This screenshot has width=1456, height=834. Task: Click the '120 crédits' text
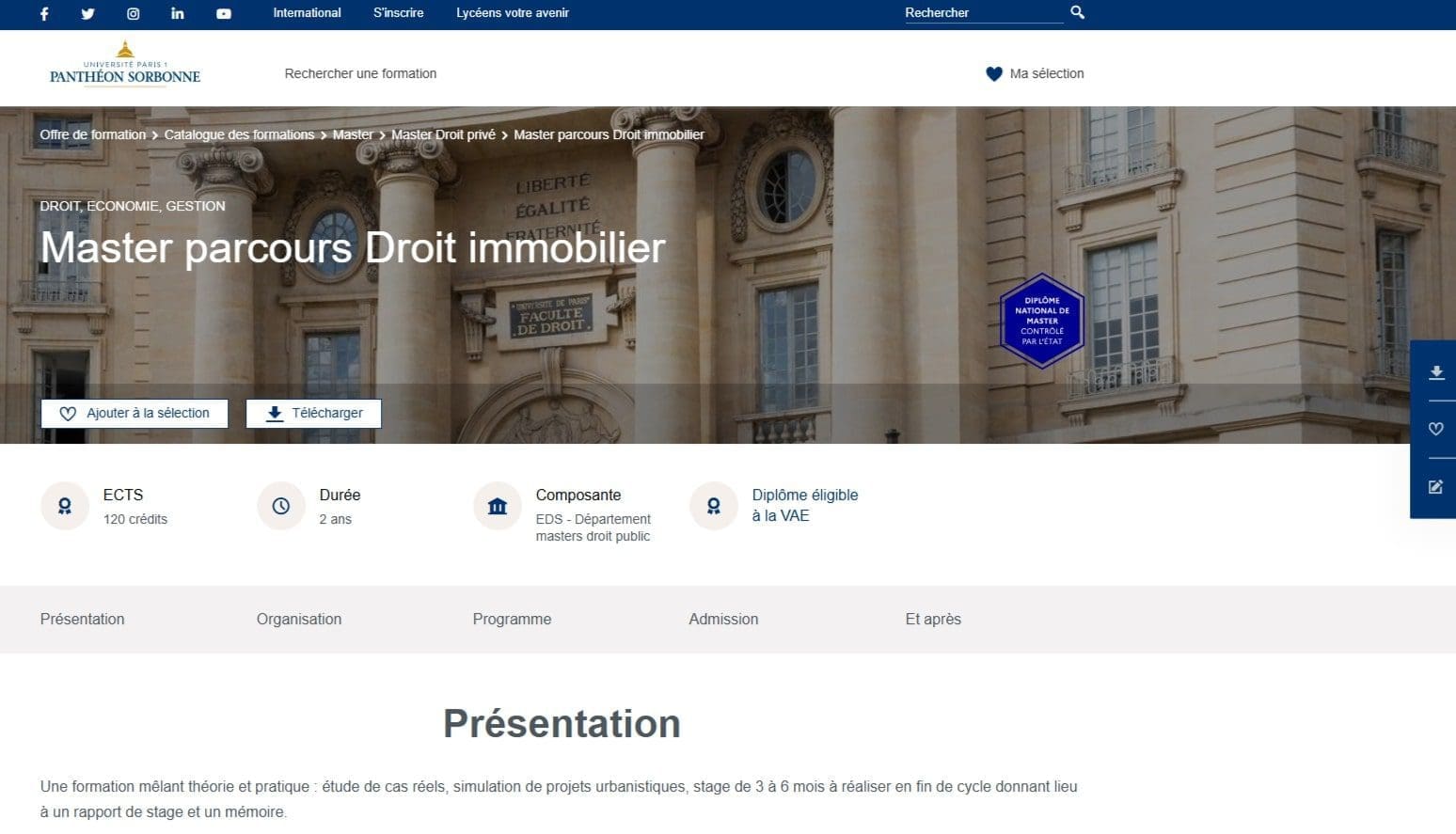pyautogui.click(x=135, y=519)
